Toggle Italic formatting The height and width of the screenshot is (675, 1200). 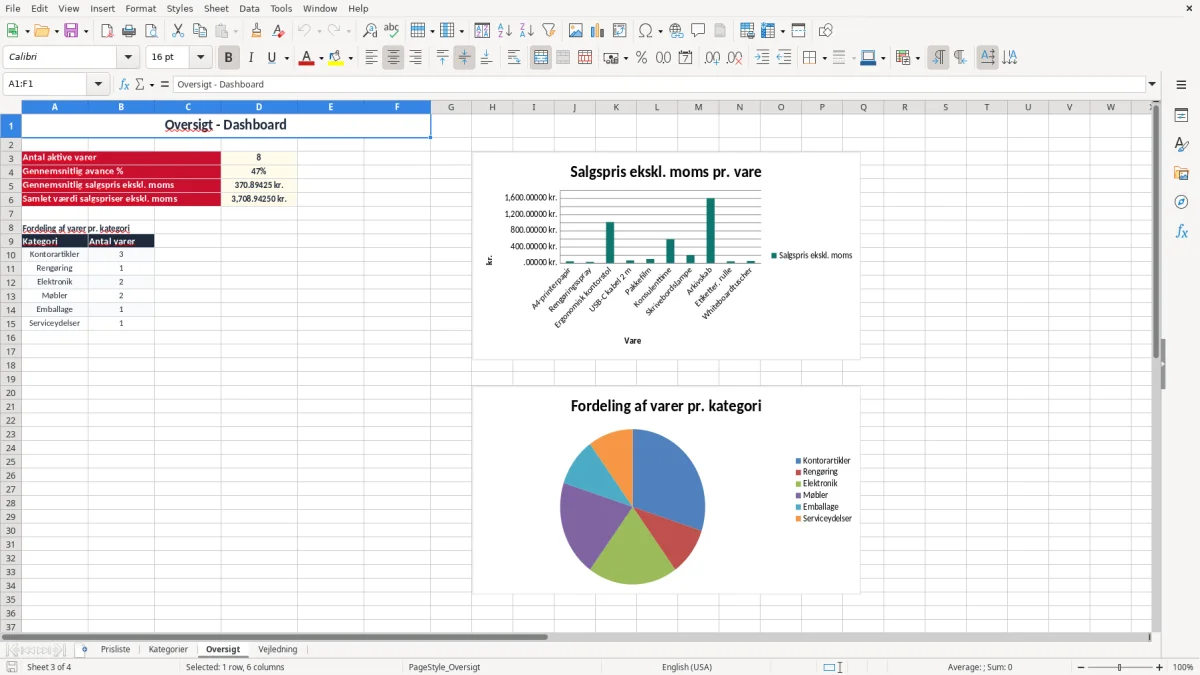click(x=251, y=58)
